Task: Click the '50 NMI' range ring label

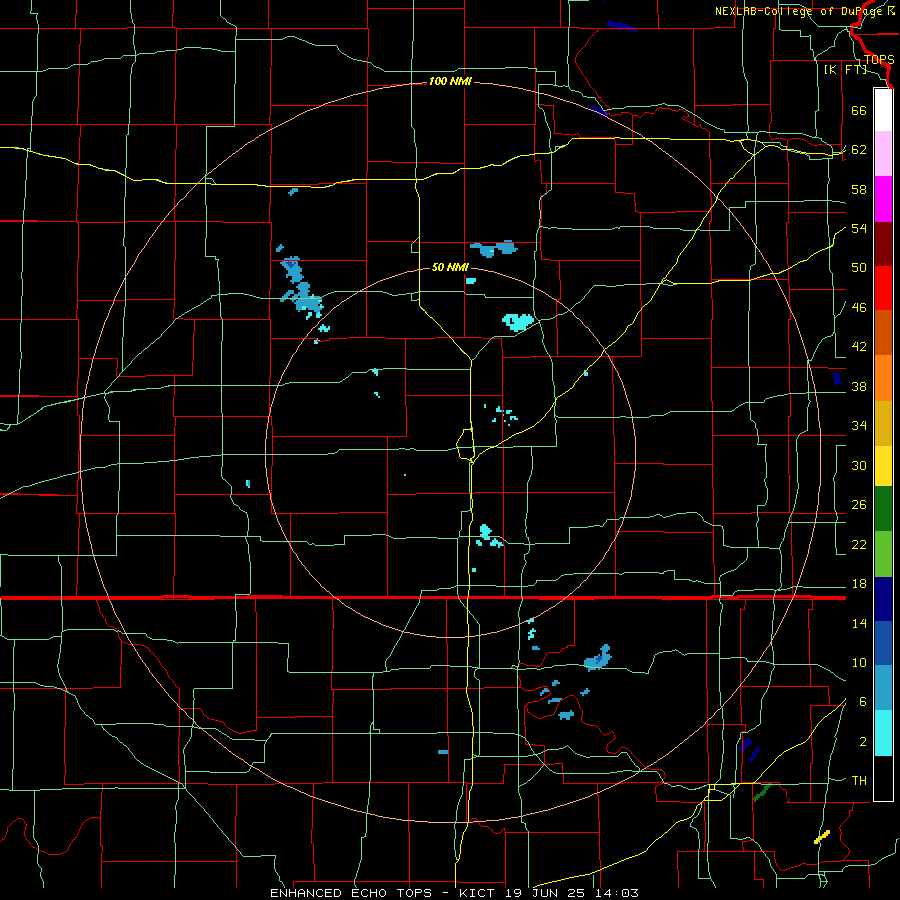Action: tap(450, 267)
